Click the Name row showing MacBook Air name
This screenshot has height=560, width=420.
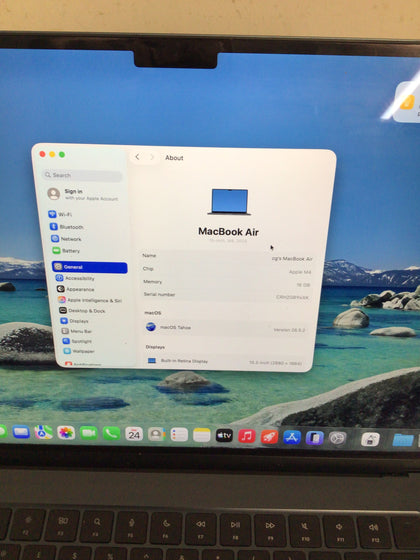click(227, 257)
